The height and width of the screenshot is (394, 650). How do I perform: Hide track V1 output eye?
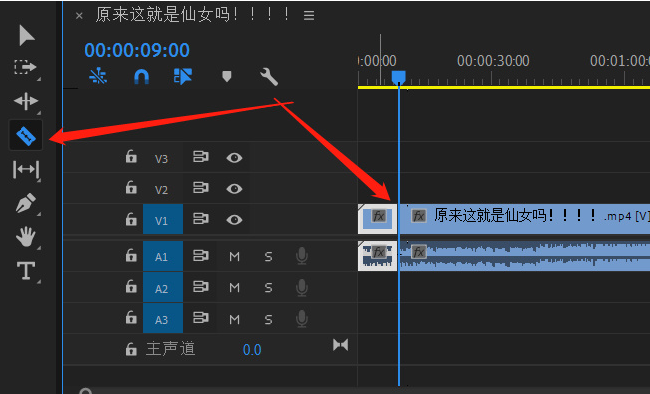tap(234, 219)
